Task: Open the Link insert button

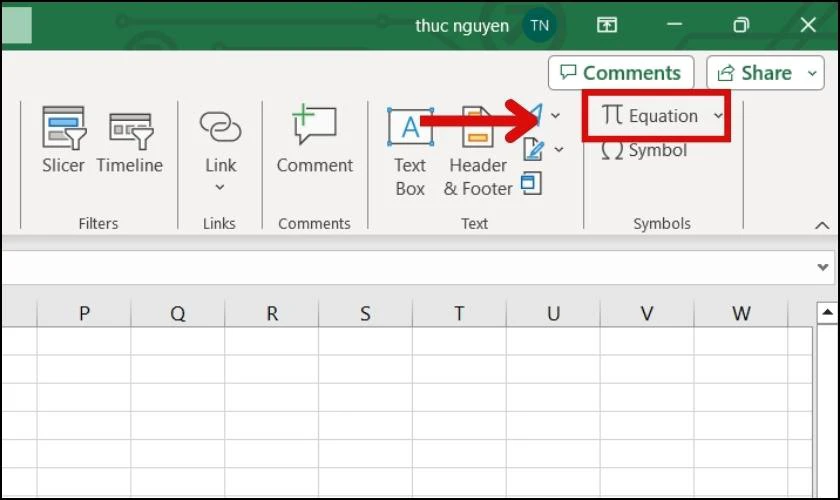Action: (x=220, y=150)
